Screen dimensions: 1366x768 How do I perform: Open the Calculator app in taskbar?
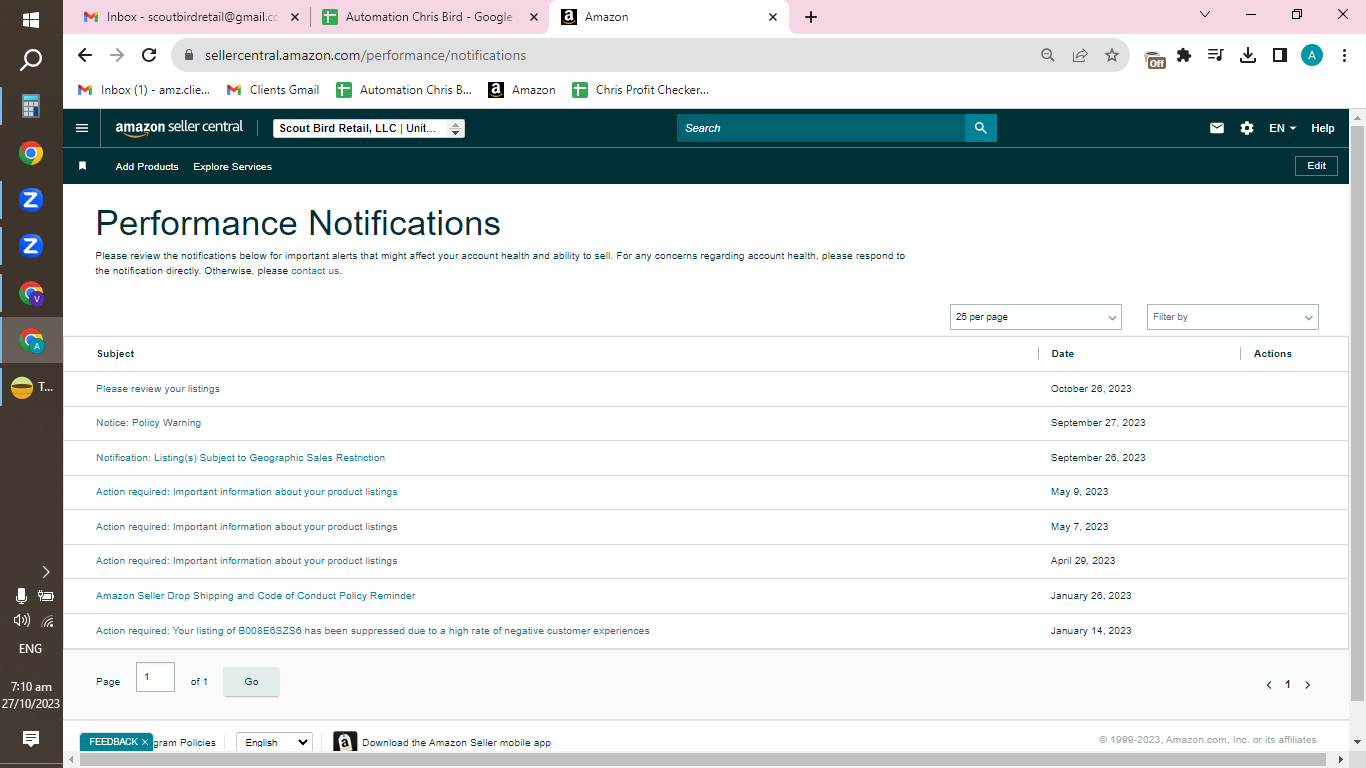[x=31, y=106]
